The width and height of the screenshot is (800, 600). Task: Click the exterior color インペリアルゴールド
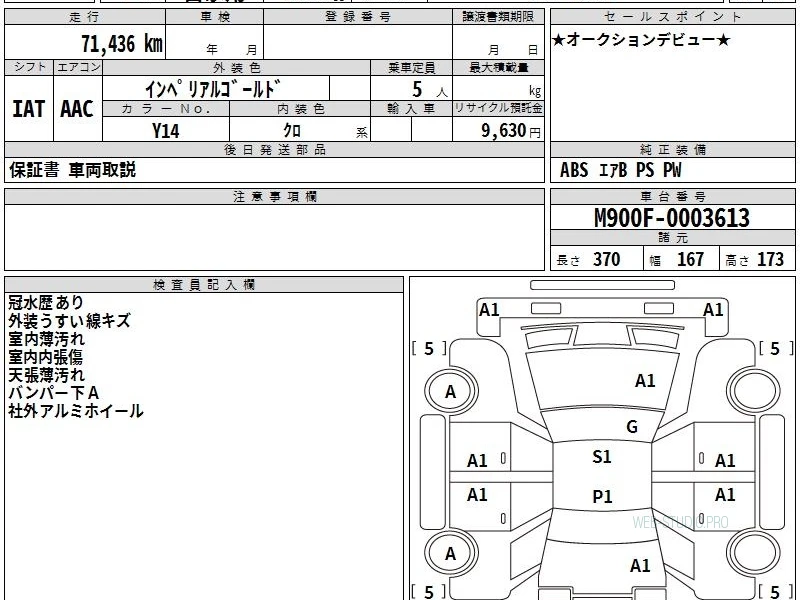[213, 89]
